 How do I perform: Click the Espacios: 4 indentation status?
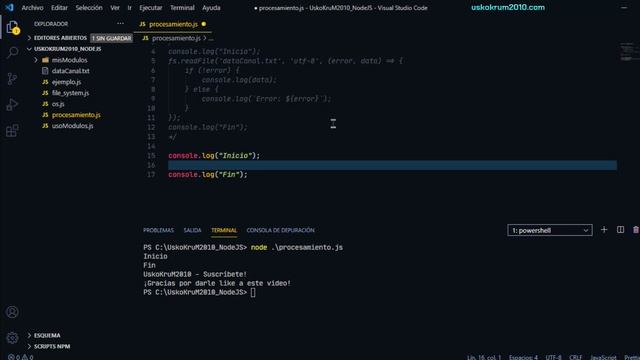pos(523,357)
